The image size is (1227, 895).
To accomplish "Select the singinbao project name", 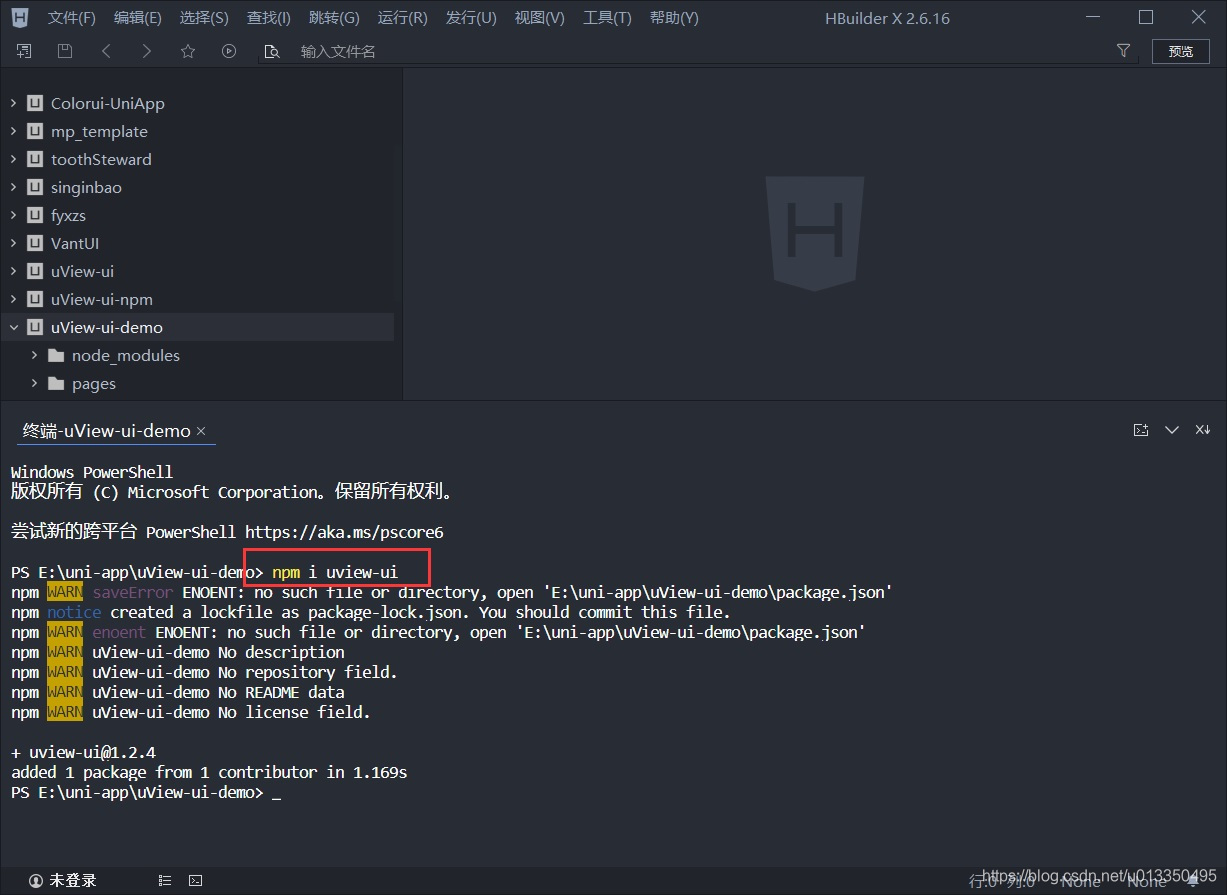I will coord(86,187).
